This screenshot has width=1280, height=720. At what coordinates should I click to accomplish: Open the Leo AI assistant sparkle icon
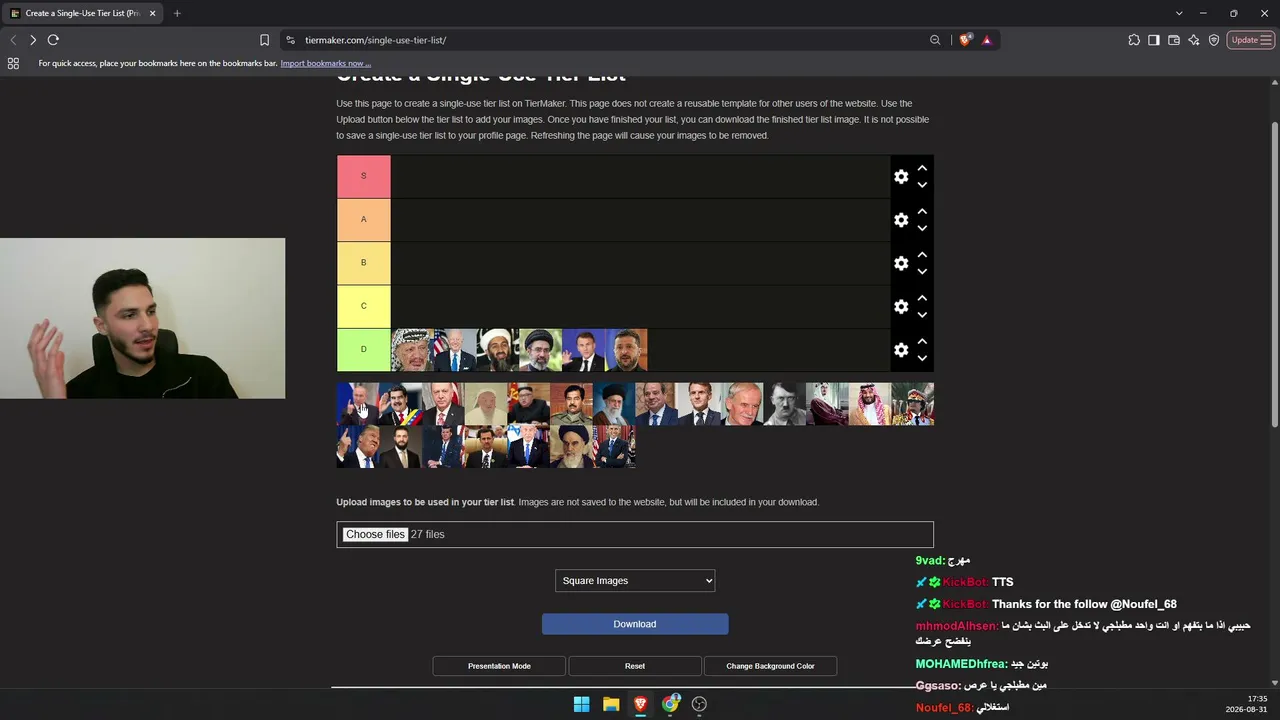click(x=1194, y=40)
